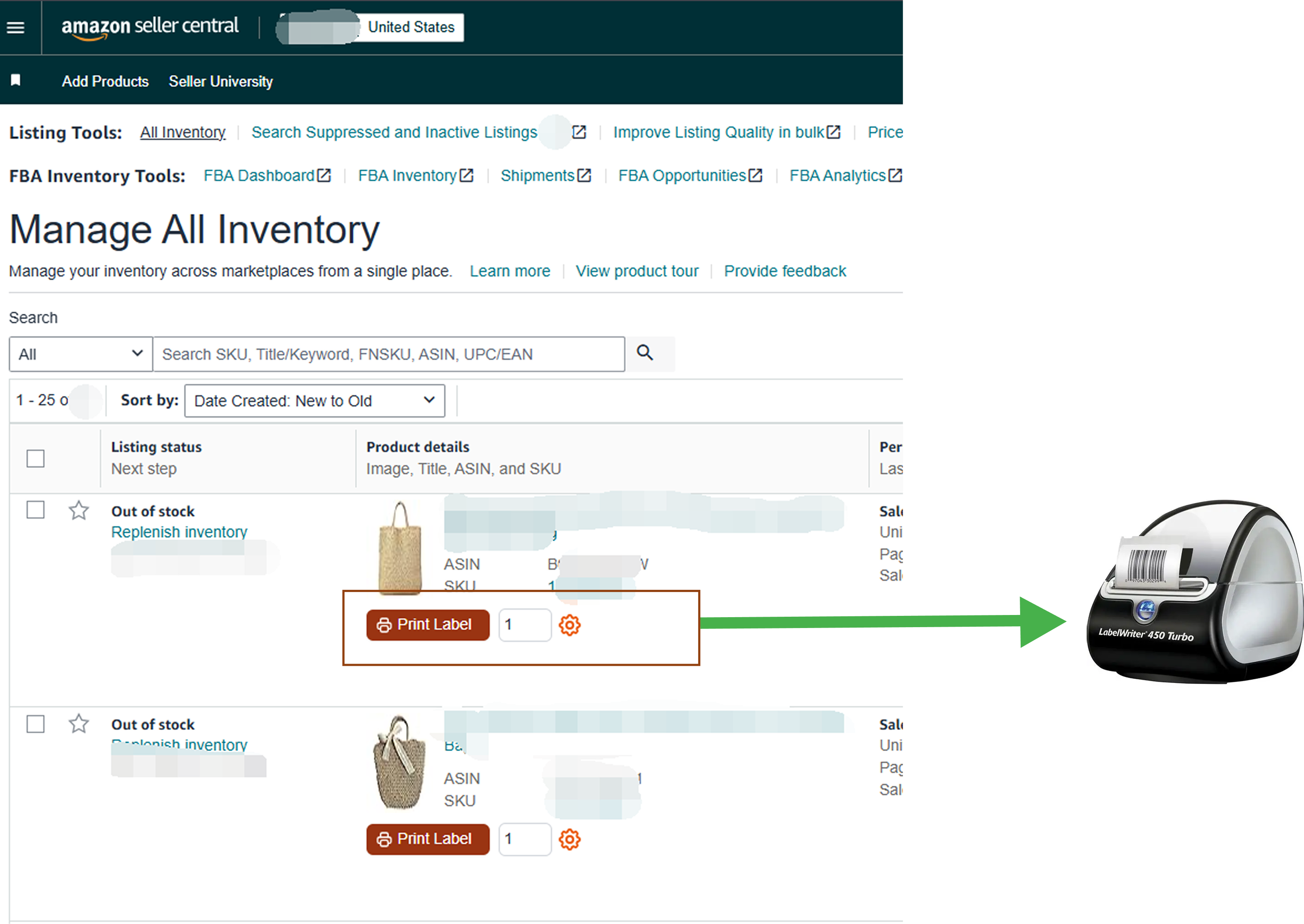The image size is (1304, 924).
Task: Click external link icon beside Improve Listing Quality
Action: (x=834, y=132)
